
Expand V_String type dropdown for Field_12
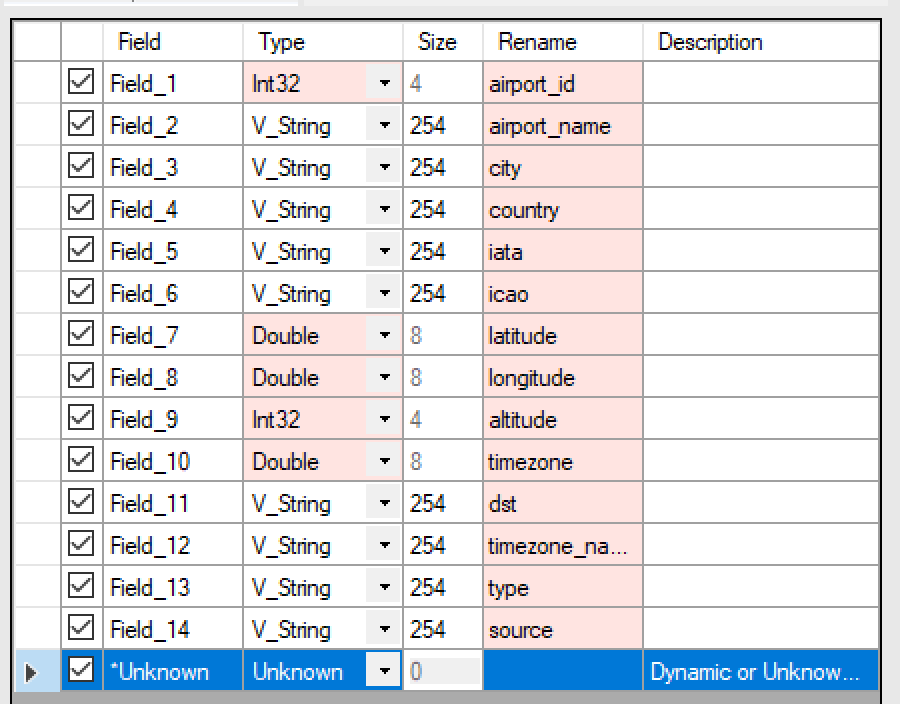[384, 545]
